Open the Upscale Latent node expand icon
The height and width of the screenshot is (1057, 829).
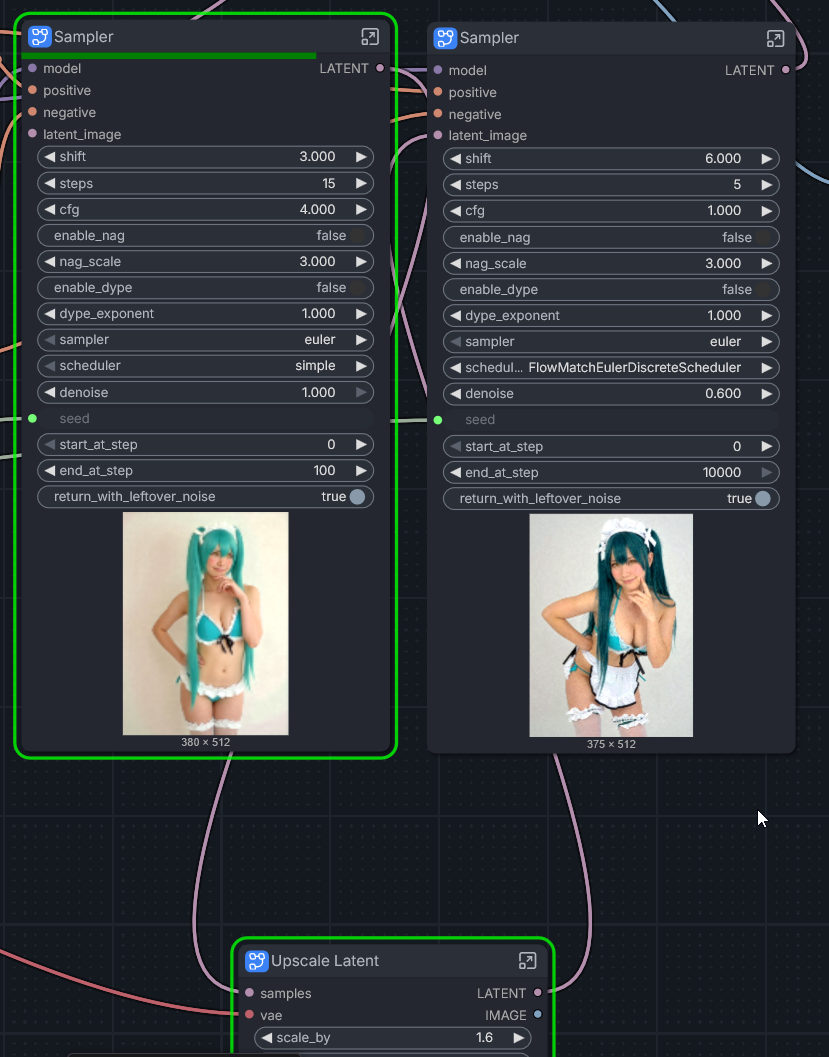528,961
